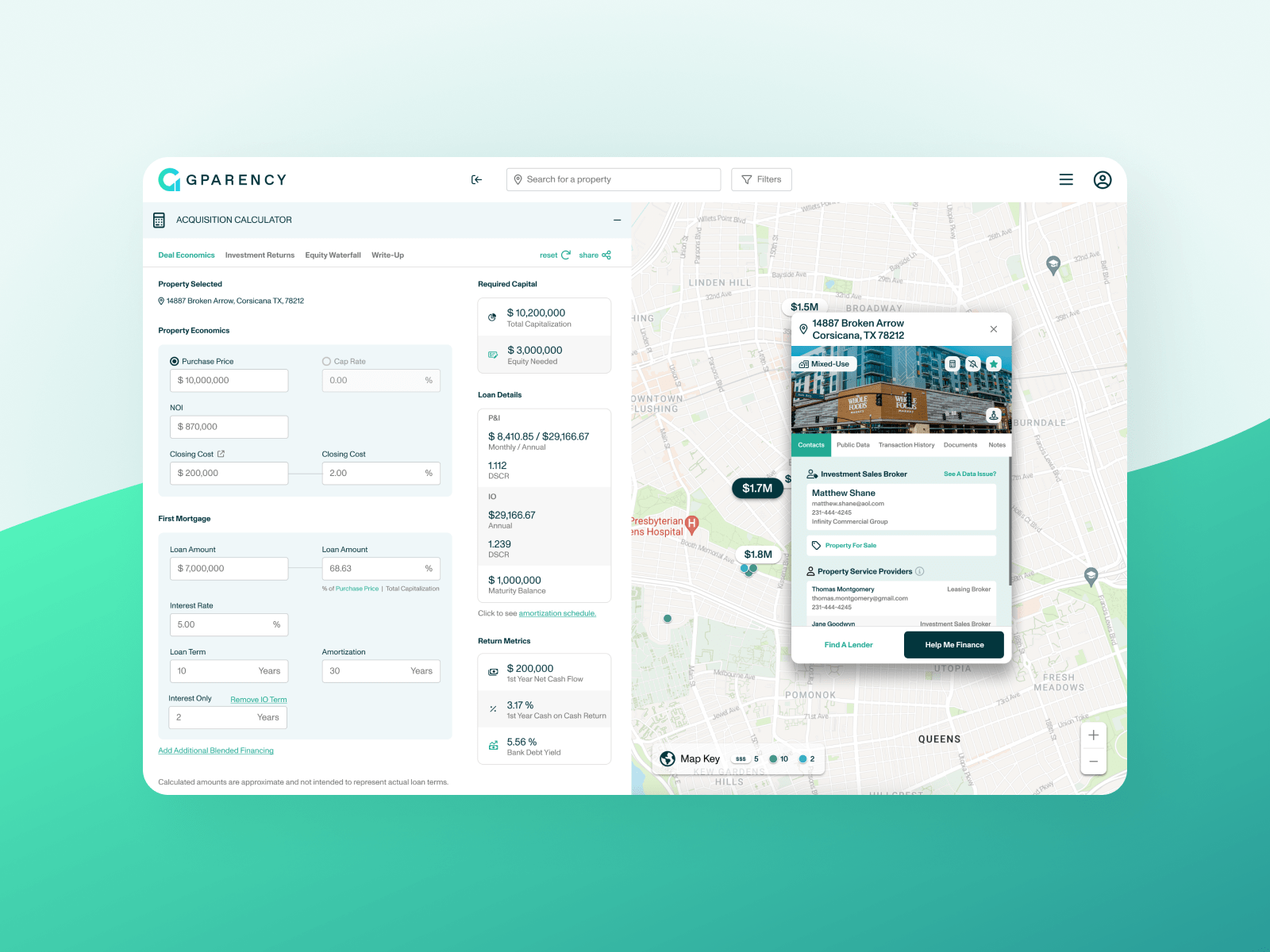1270x952 pixels.
Task: Click the share icon in calculator
Action: pos(606,255)
